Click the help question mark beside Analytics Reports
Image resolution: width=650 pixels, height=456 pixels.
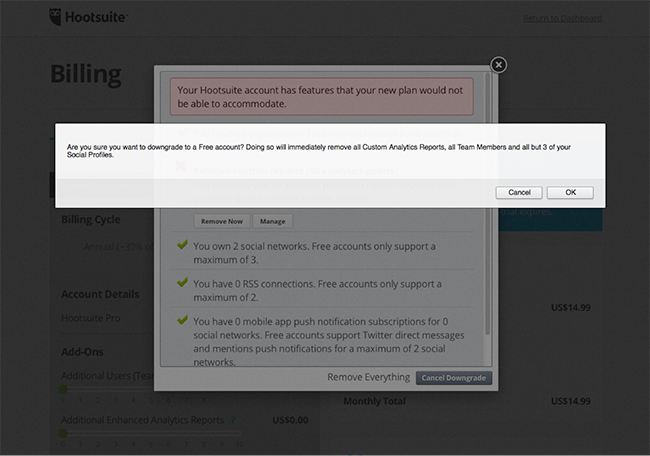pos(233,420)
